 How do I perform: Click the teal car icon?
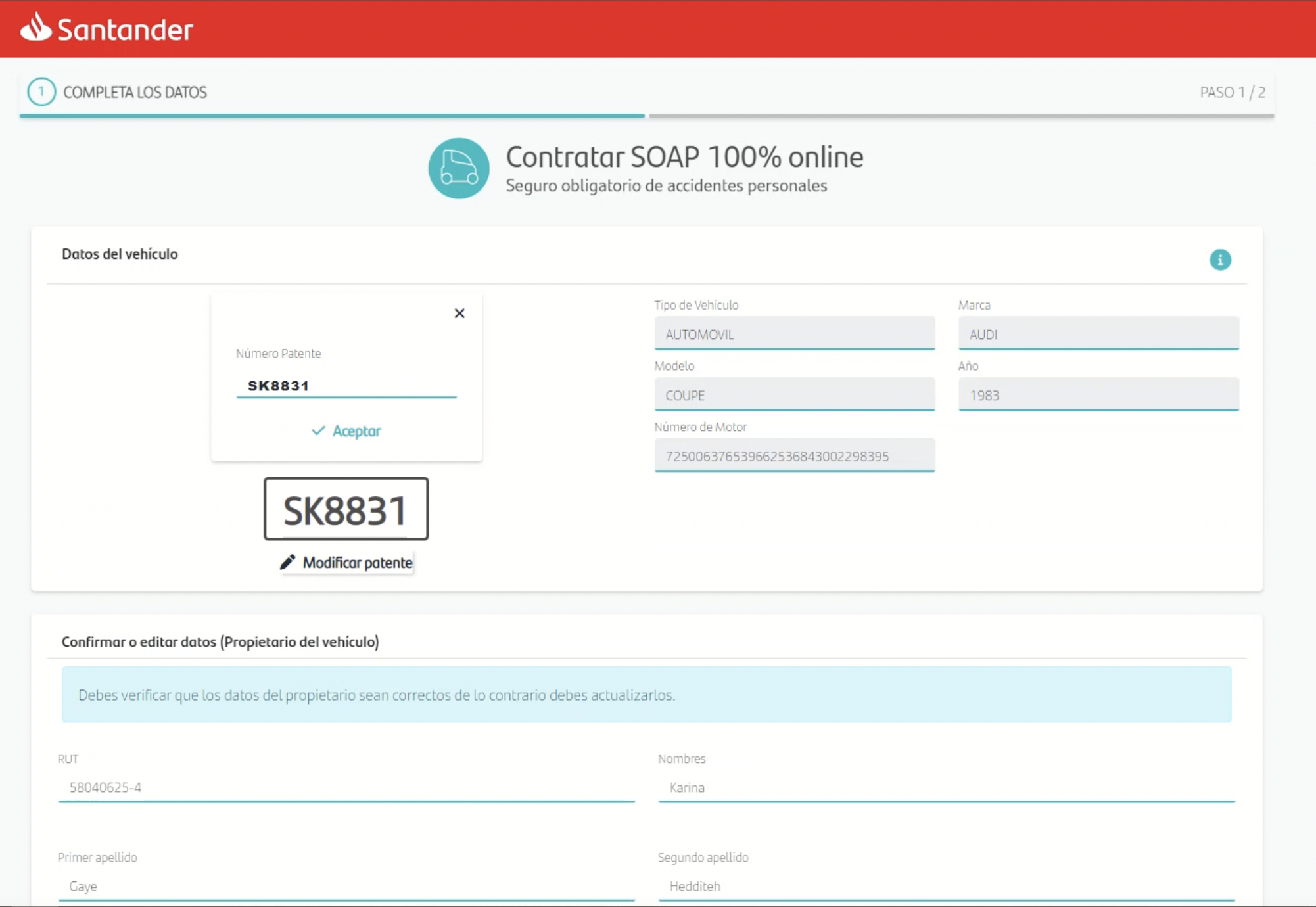[459, 168]
